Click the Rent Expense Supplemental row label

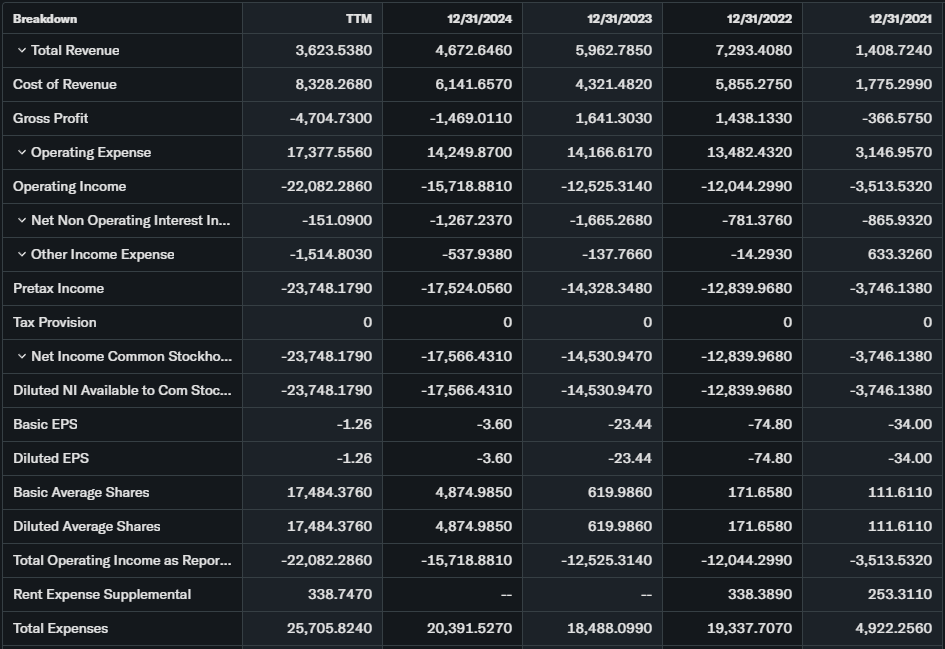click(x=102, y=595)
